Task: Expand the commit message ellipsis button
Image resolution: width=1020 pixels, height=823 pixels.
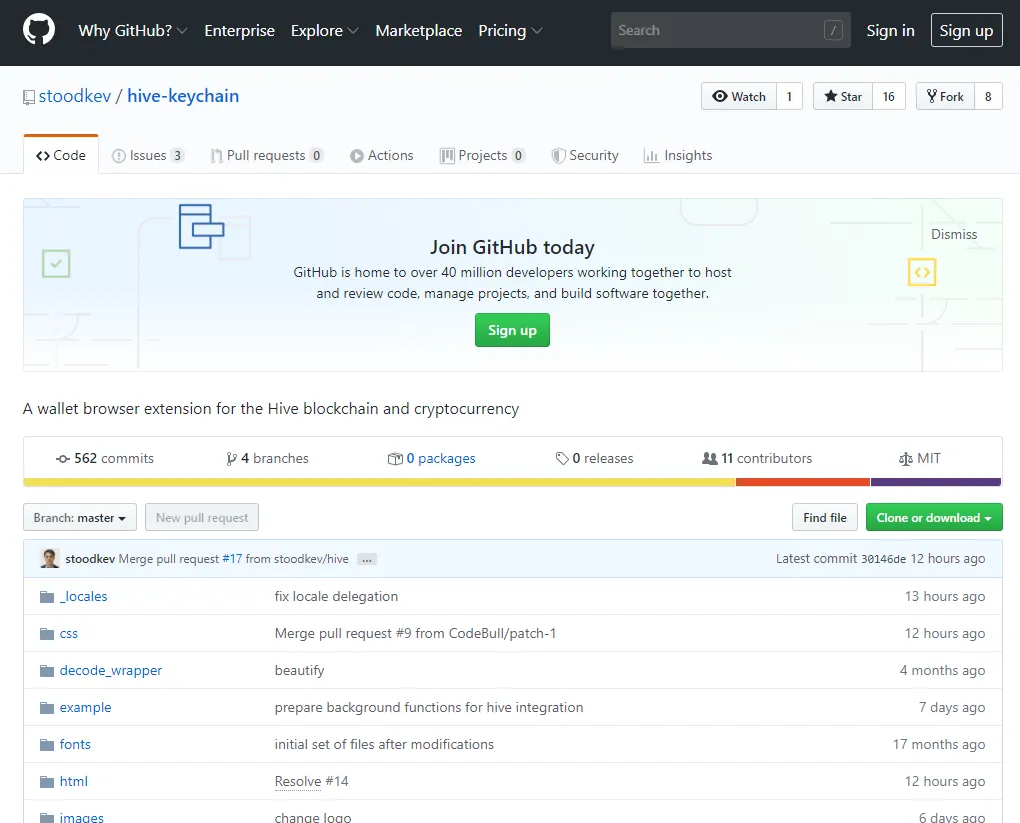Action: click(x=367, y=560)
